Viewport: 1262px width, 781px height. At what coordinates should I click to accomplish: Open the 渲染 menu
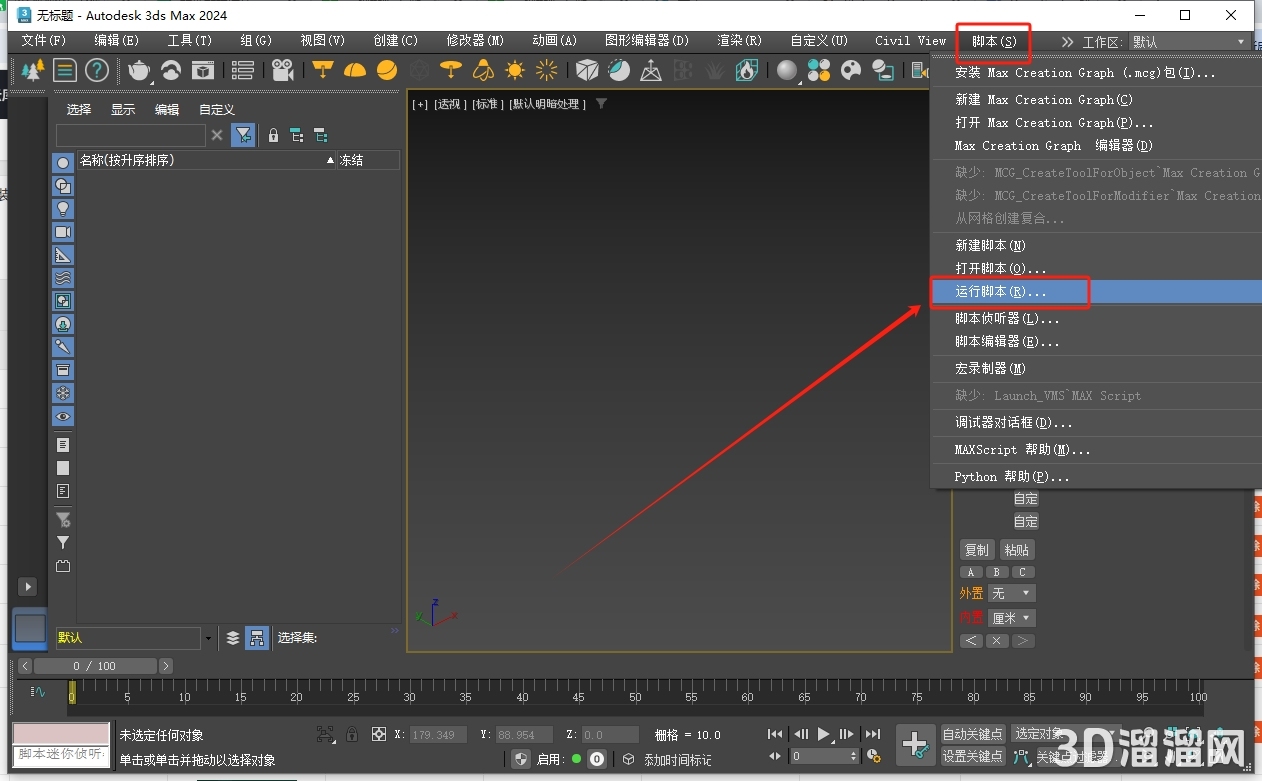740,41
